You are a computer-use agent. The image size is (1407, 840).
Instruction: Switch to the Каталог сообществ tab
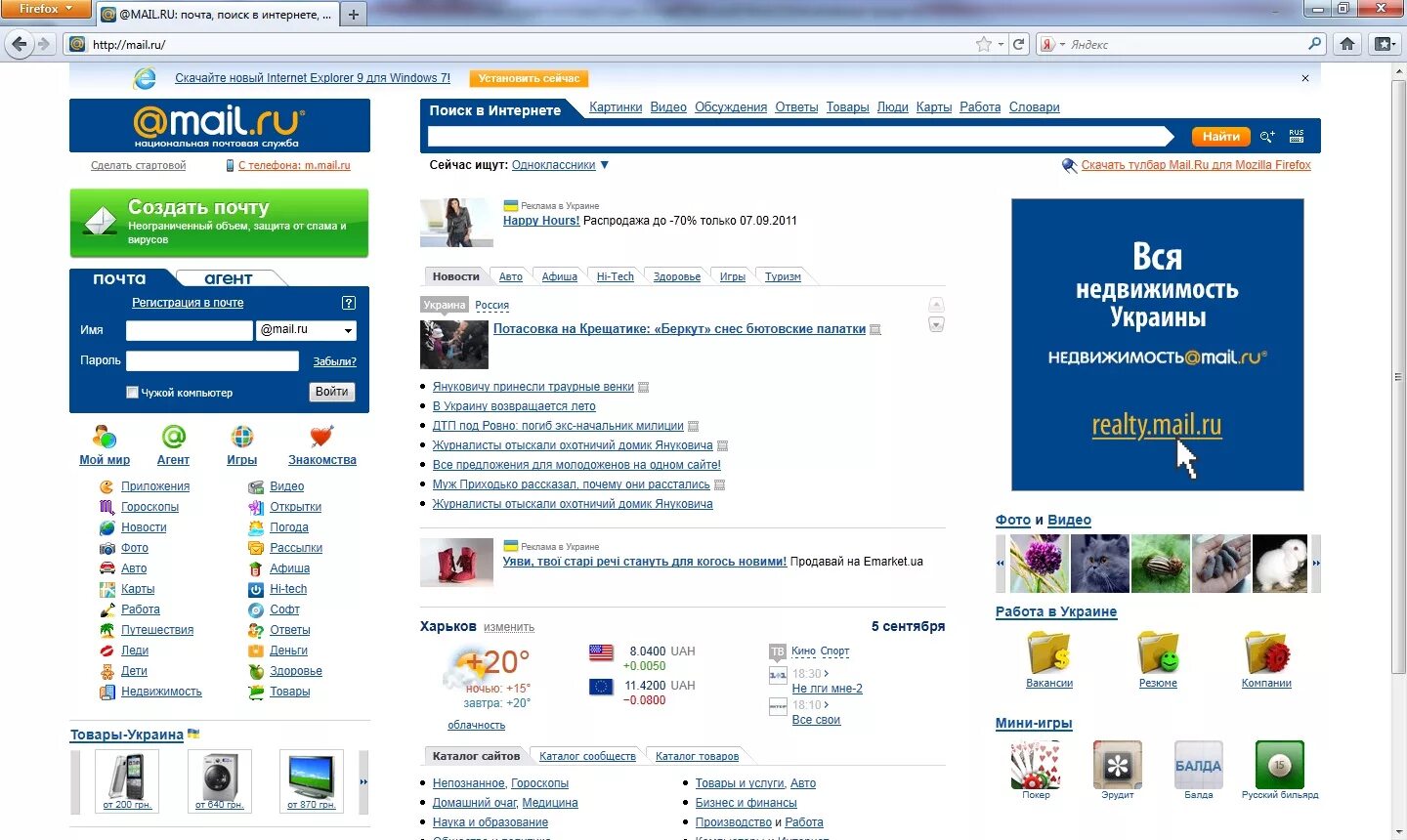pyautogui.click(x=587, y=756)
